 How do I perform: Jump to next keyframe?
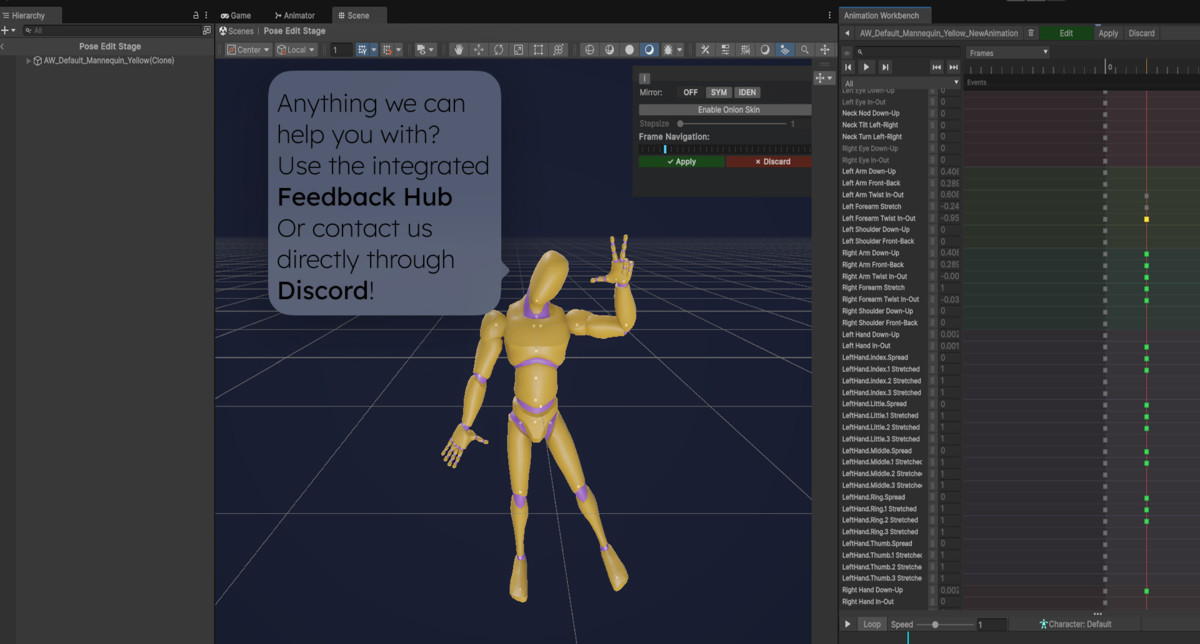pos(953,67)
